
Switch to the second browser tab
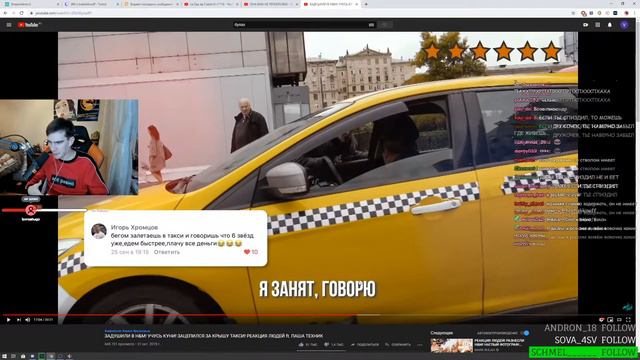(91, 4)
